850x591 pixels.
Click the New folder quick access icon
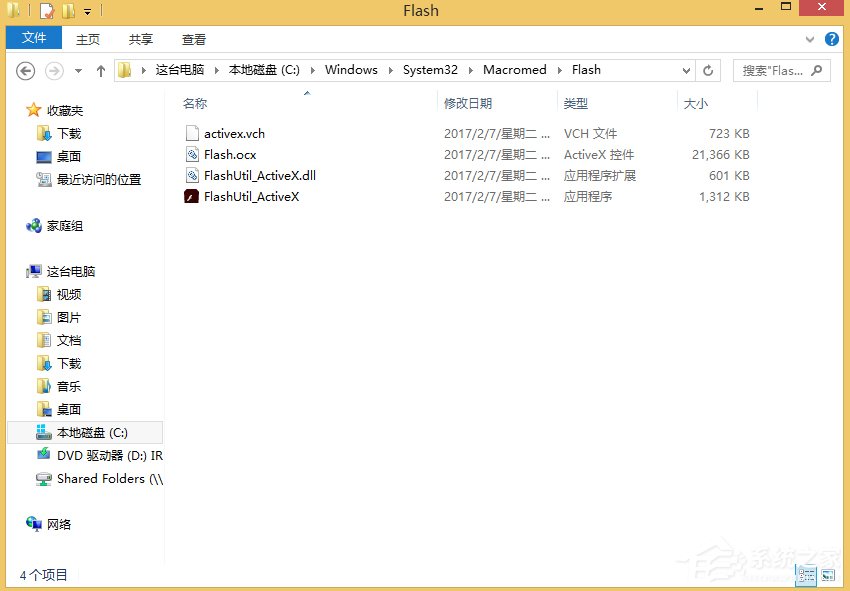66,10
